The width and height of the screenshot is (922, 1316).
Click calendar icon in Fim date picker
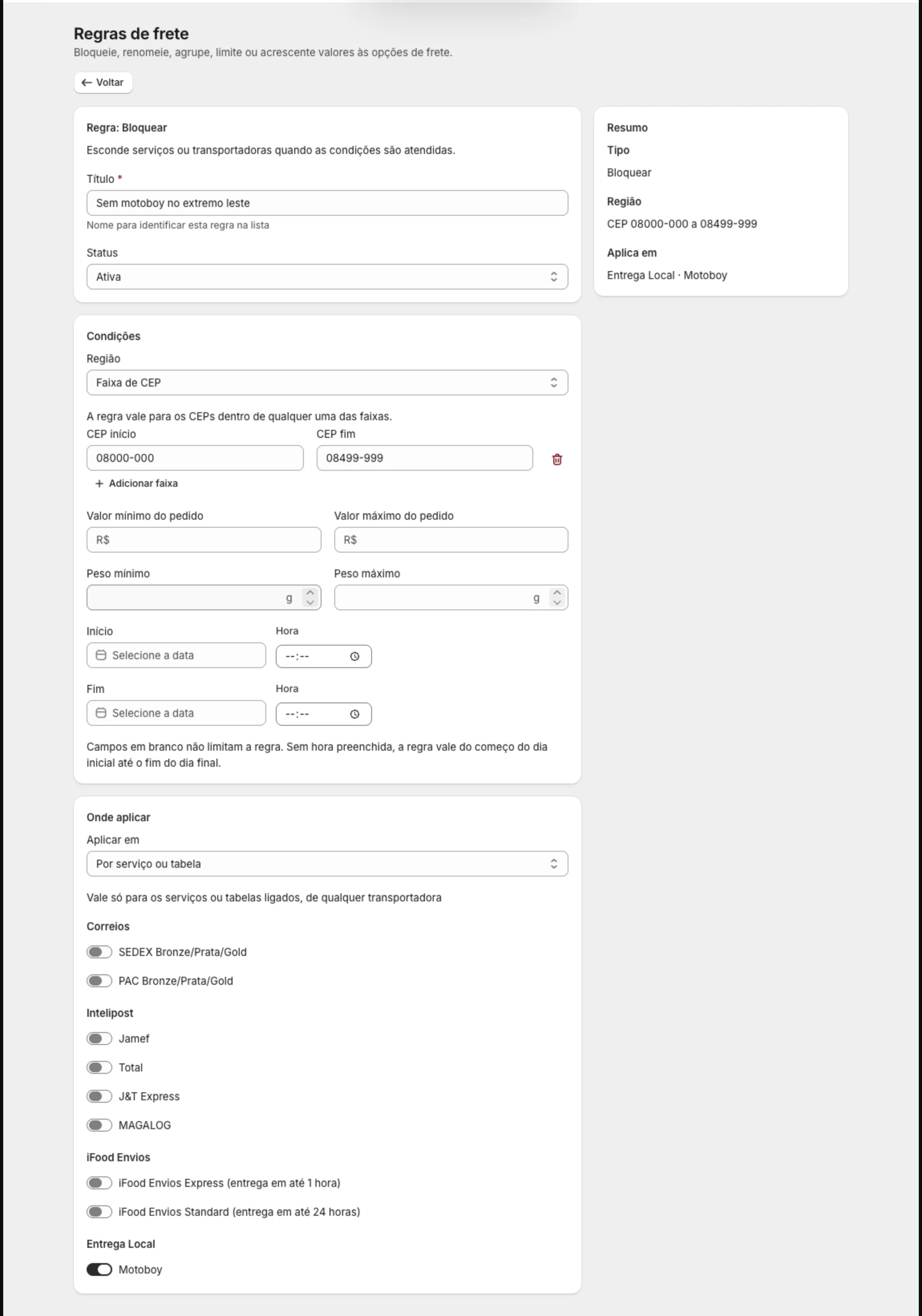(101, 713)
